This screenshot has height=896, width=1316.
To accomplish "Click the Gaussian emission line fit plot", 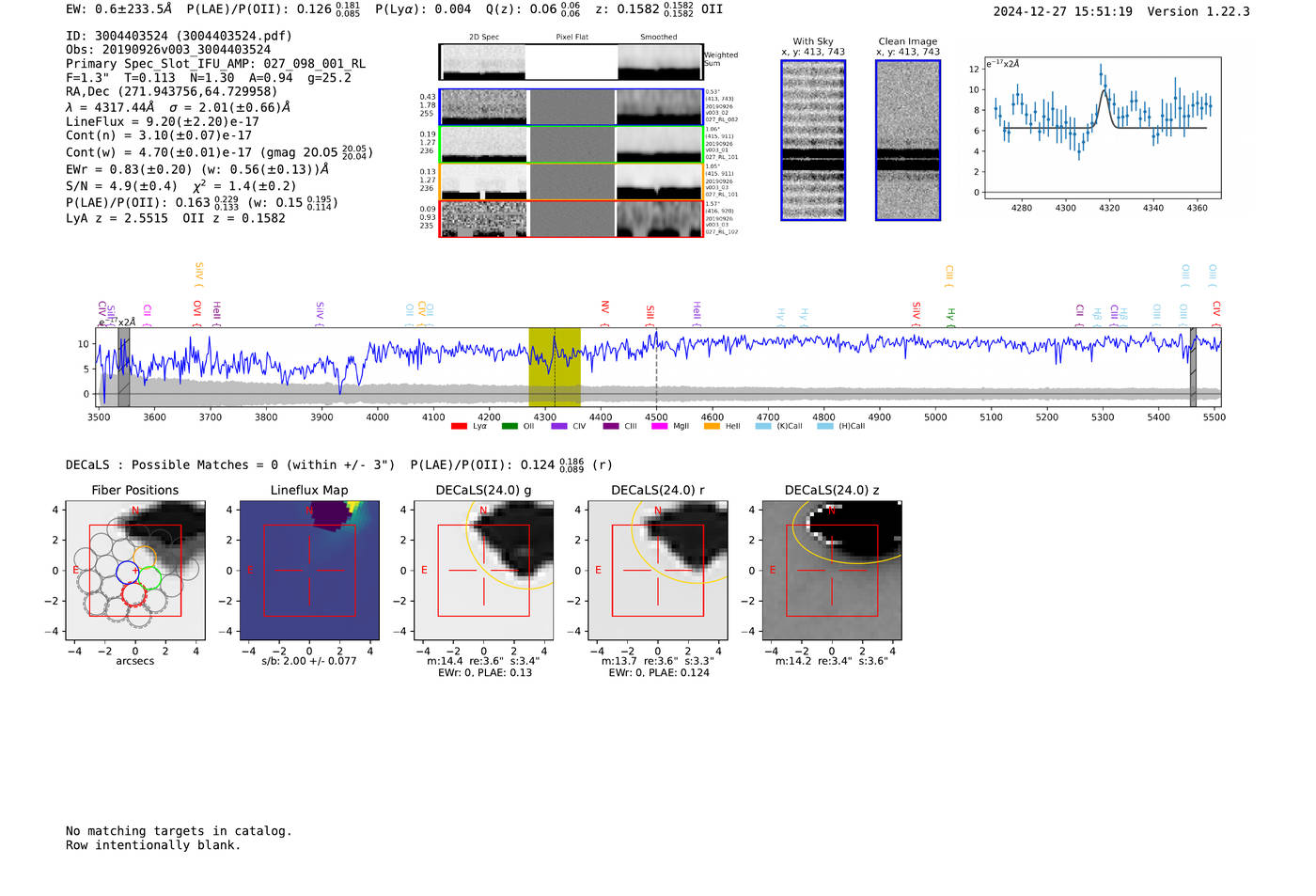I will tap(1102, 128).
